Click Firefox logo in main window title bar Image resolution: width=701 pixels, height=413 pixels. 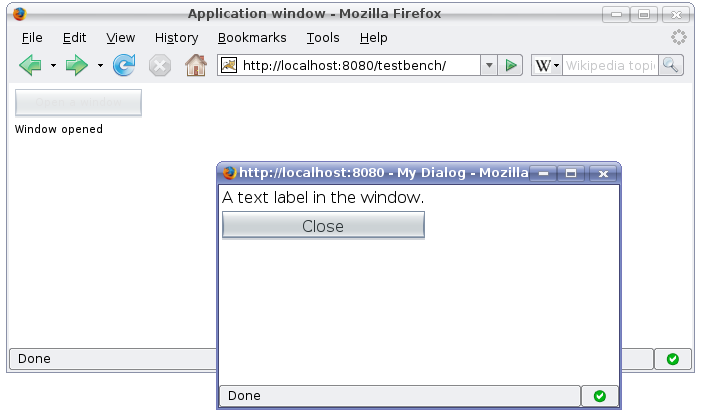19,14
